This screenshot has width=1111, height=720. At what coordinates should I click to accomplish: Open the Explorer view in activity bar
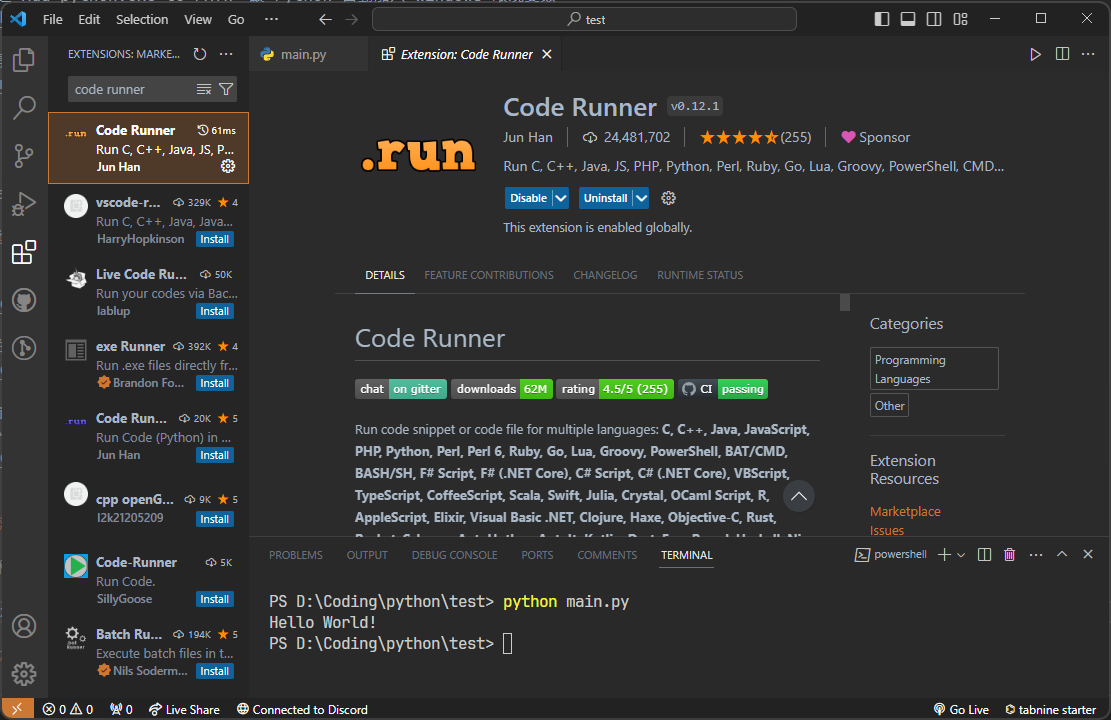(x=24, y=60)
